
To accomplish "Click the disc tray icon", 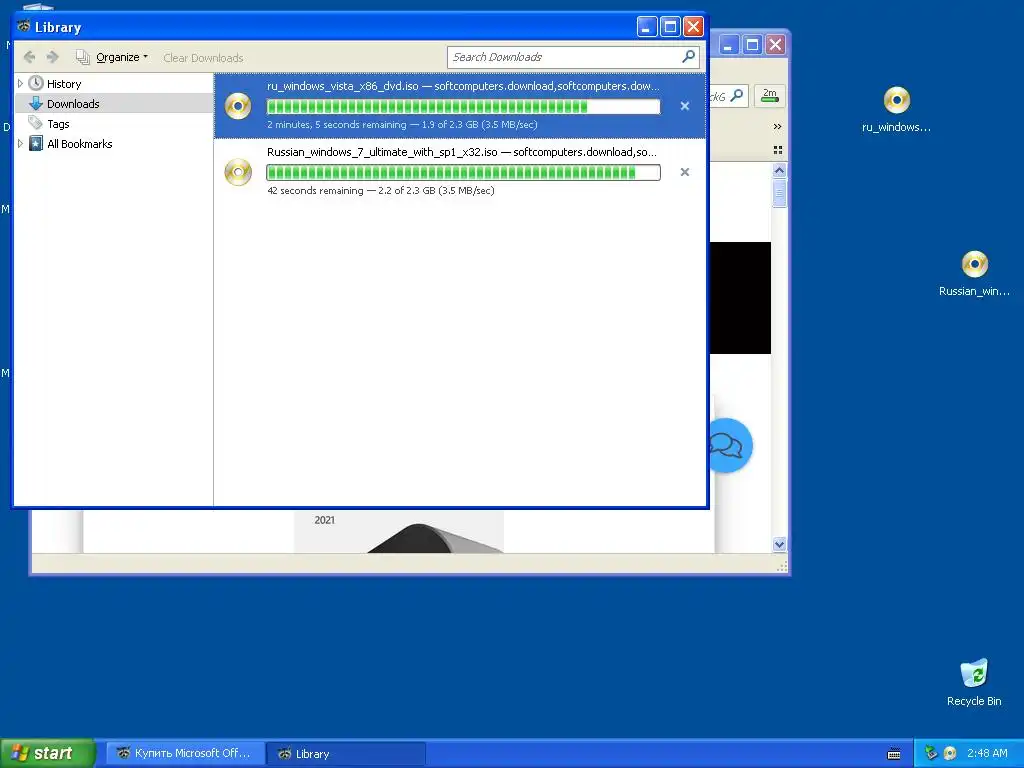I will point(950,753).
